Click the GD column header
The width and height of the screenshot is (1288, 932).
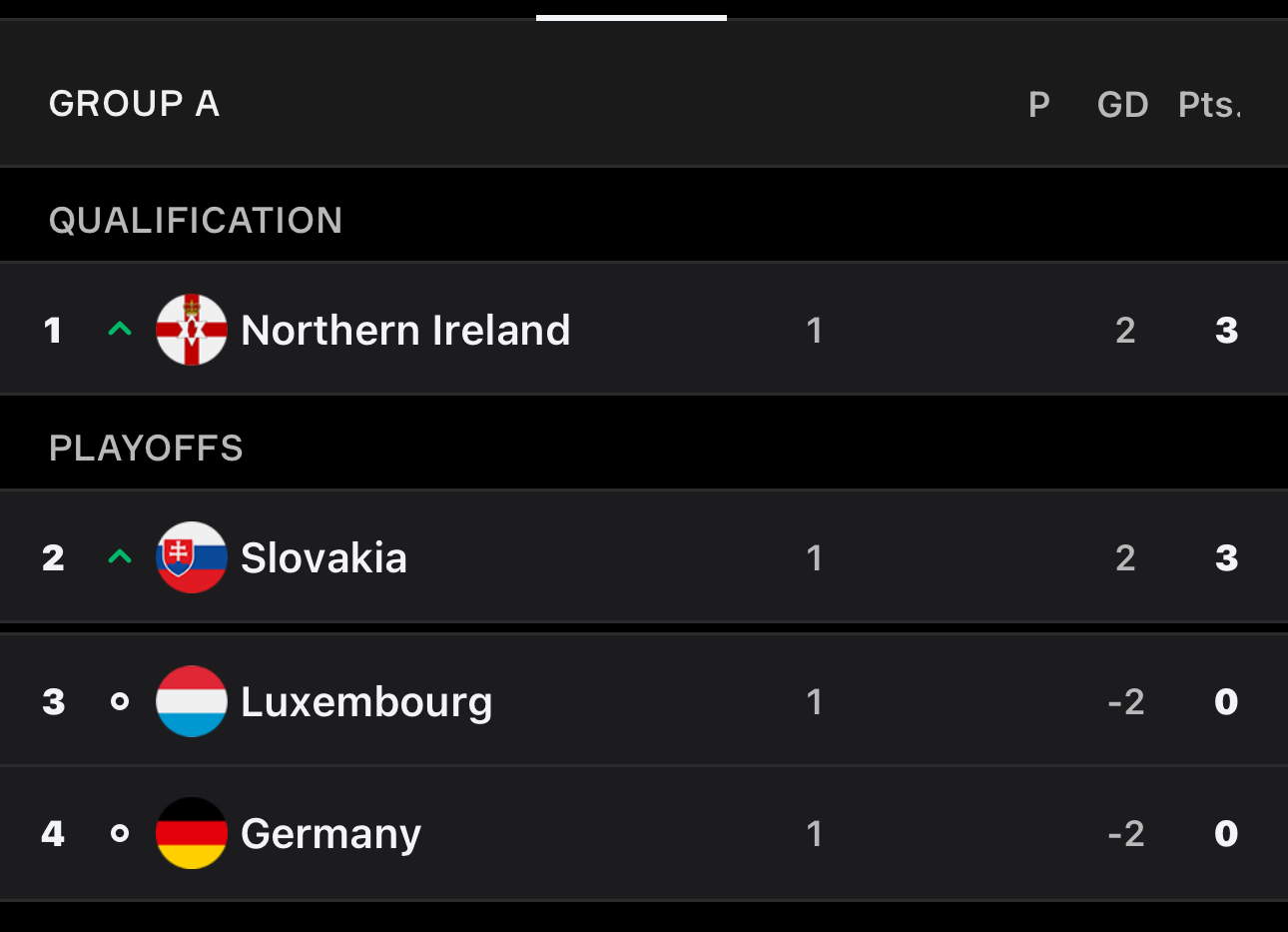click(1123, 104)
